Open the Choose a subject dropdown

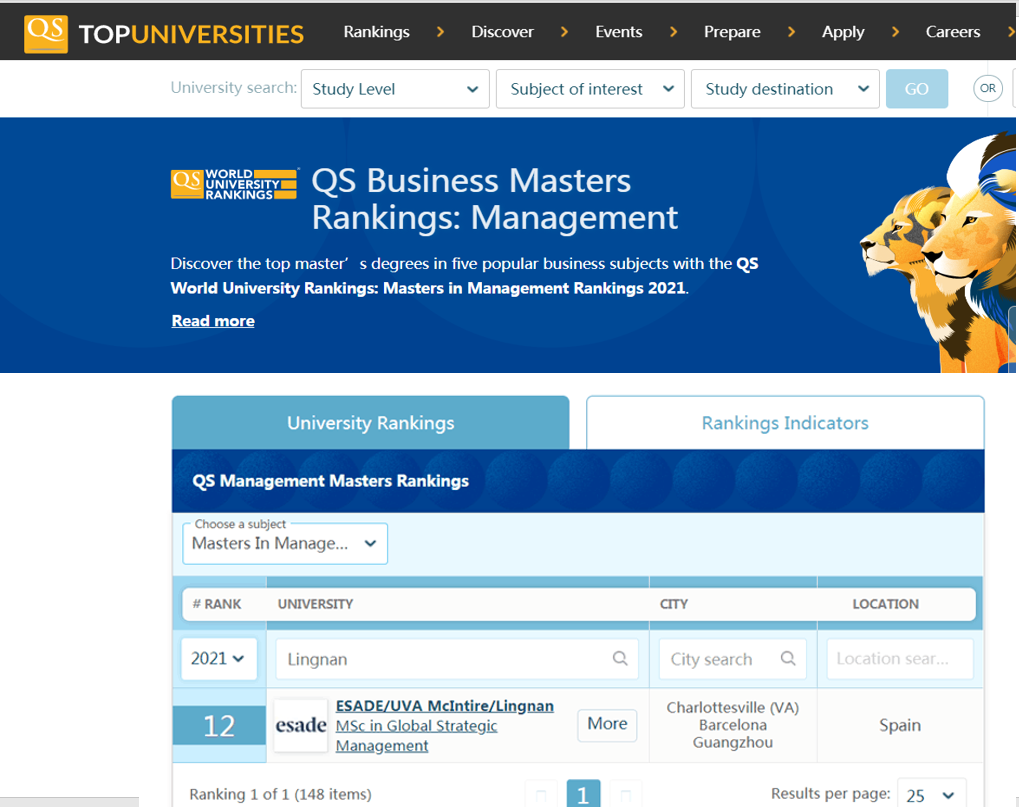coord(285,544)
